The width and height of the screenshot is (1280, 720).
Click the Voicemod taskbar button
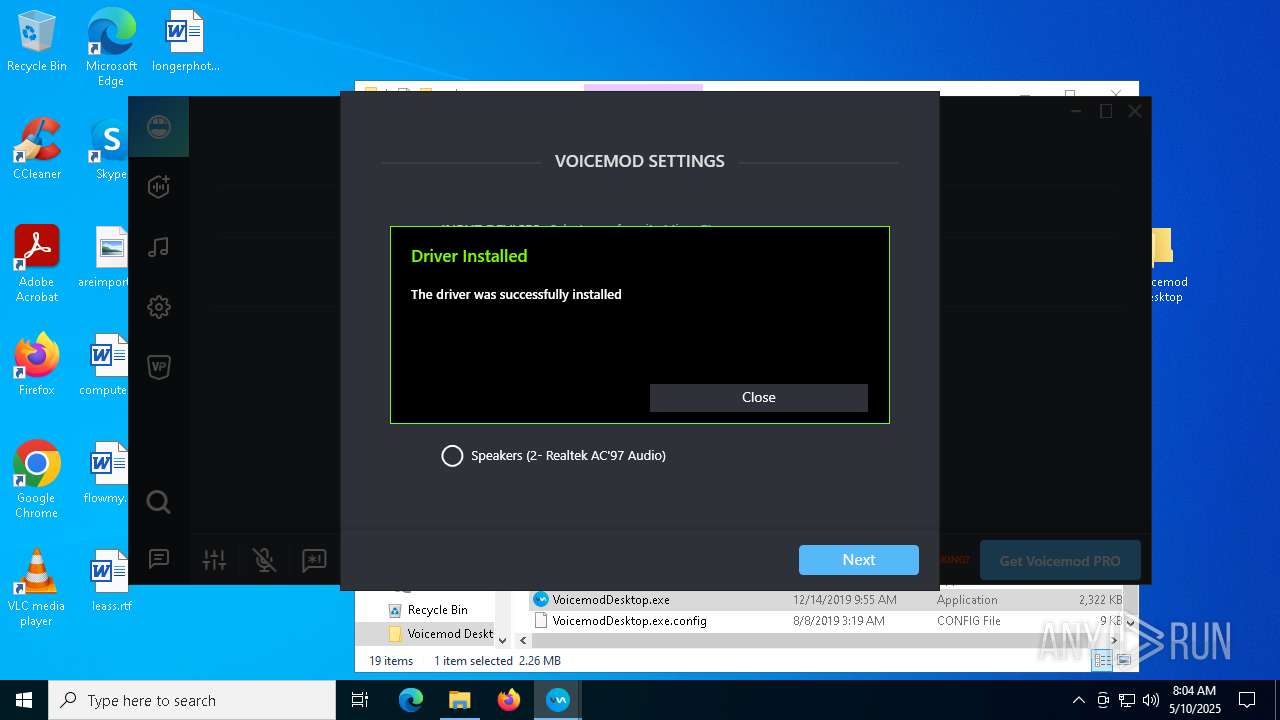point(557,700)
